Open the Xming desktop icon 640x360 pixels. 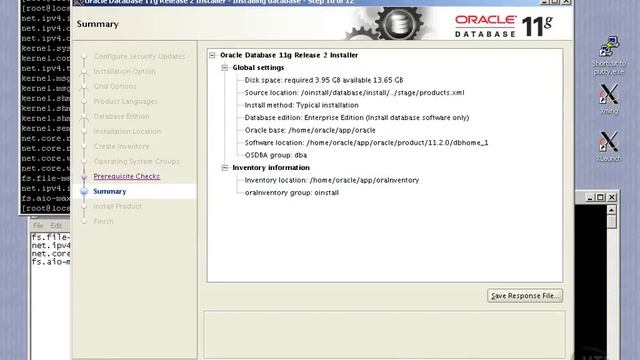609,99
